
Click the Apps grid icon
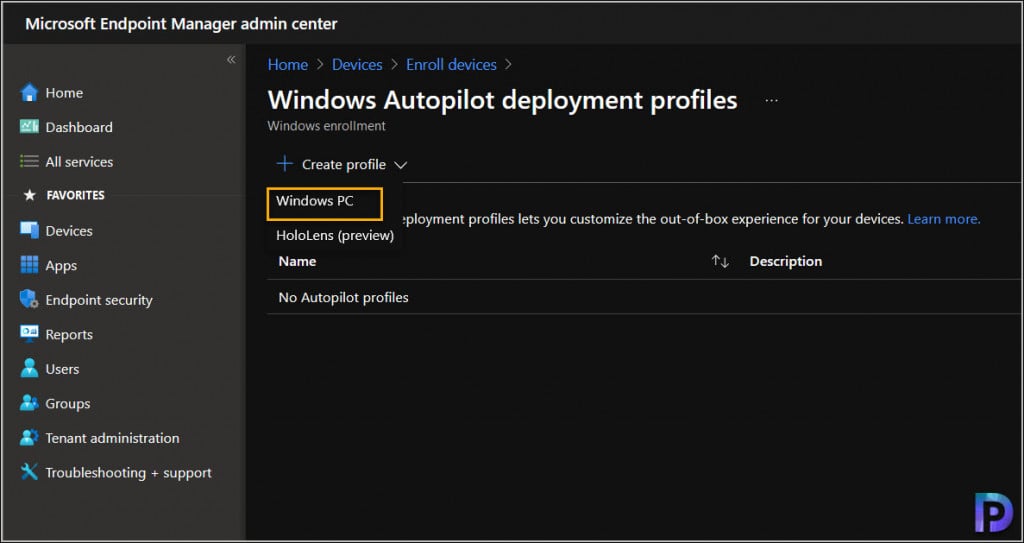pos(29,265)
